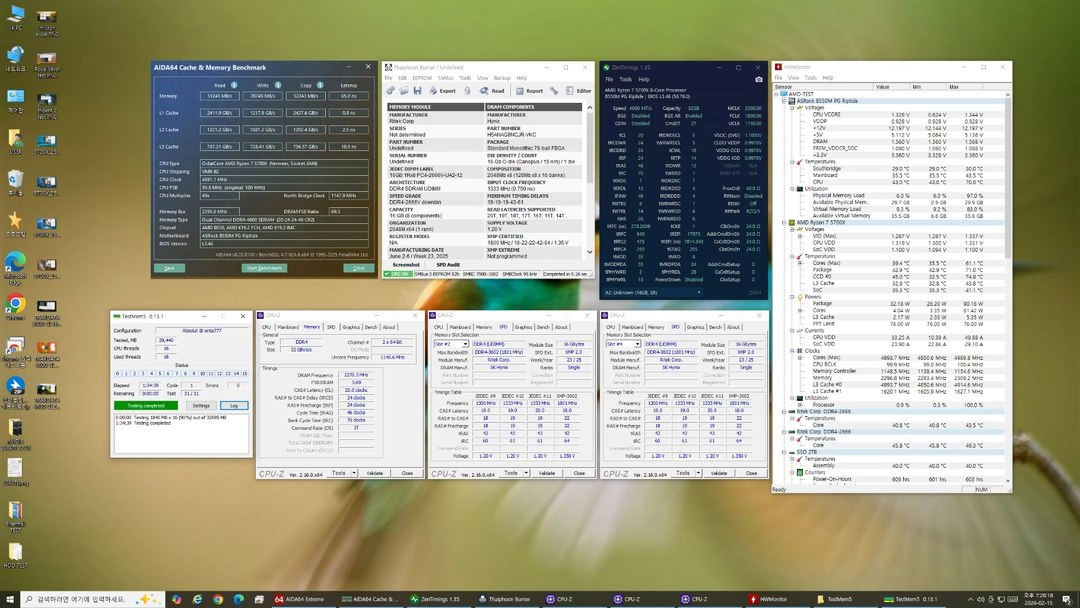Click the green Testing completed bar in TestMem5

(x=146, y=406)
